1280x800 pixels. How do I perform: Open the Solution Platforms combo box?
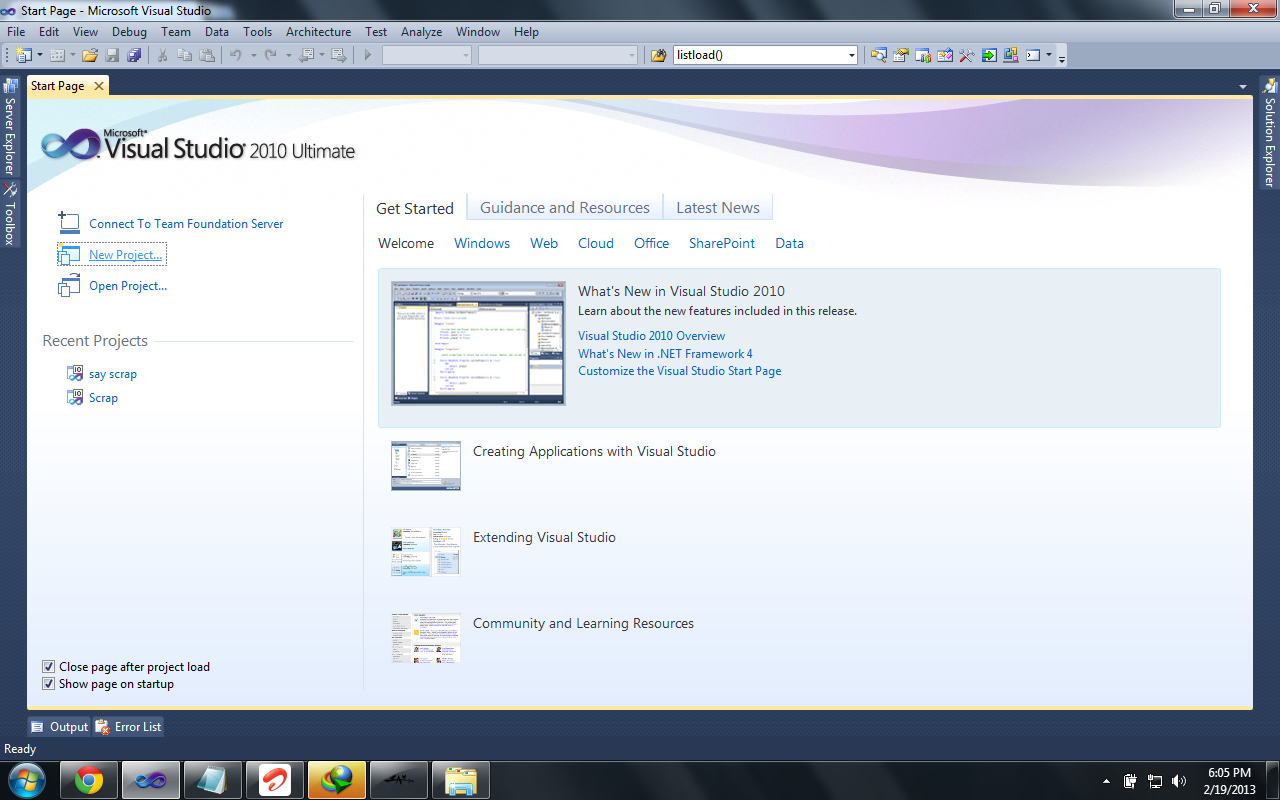click(x=558, y=55)
